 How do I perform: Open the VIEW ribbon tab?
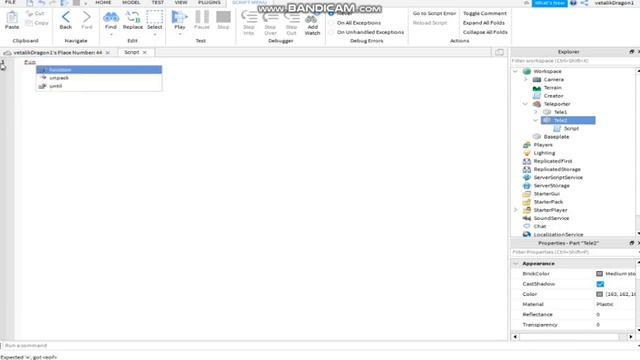pyautogui.click(x=181, y=2)
